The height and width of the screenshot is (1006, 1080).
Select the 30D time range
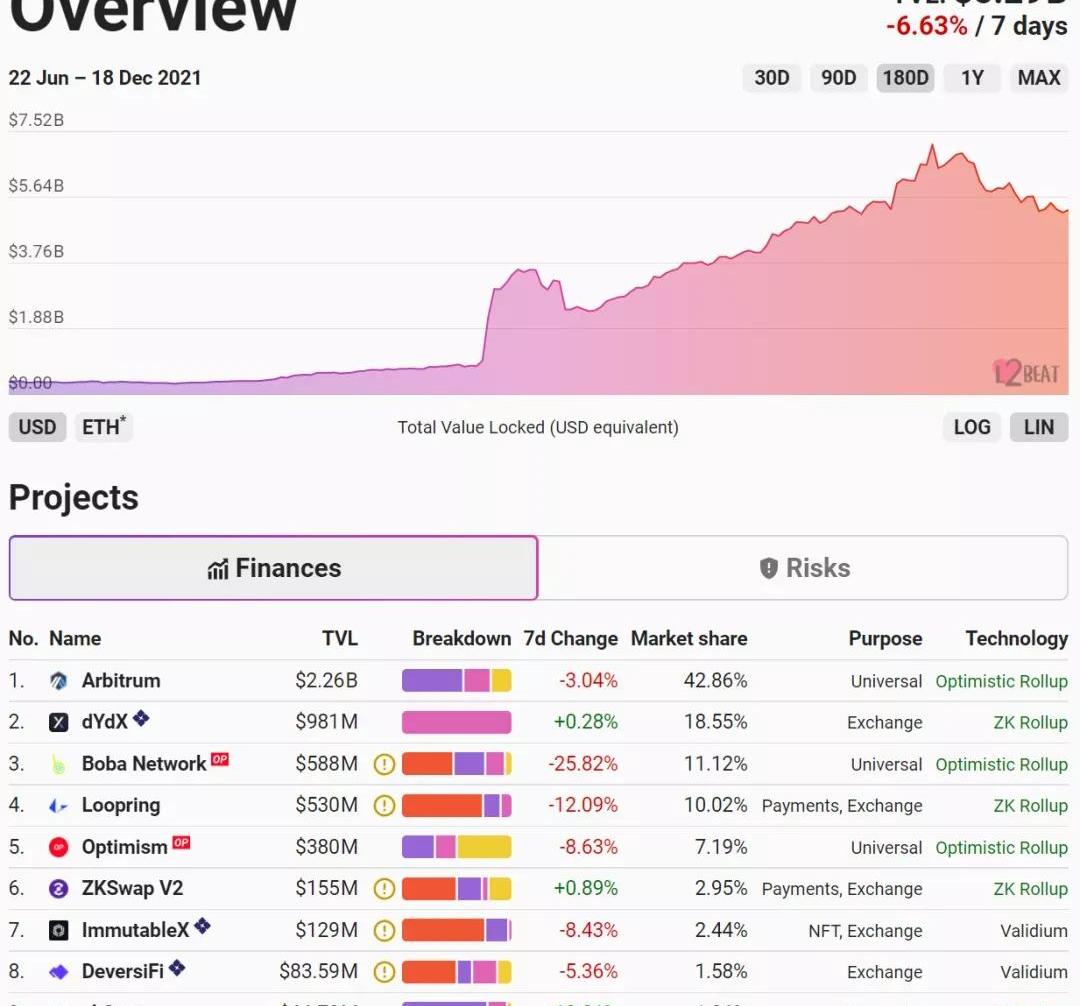(x=771, y=78)
